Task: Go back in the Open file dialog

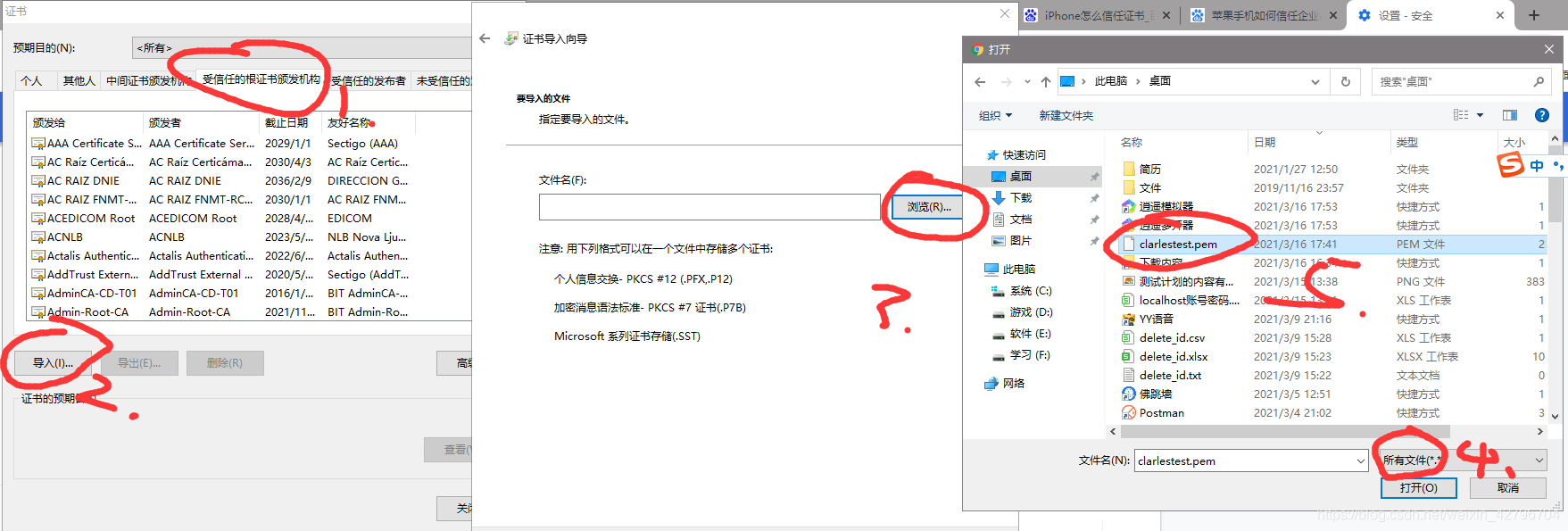Action: tap(980, 82)
